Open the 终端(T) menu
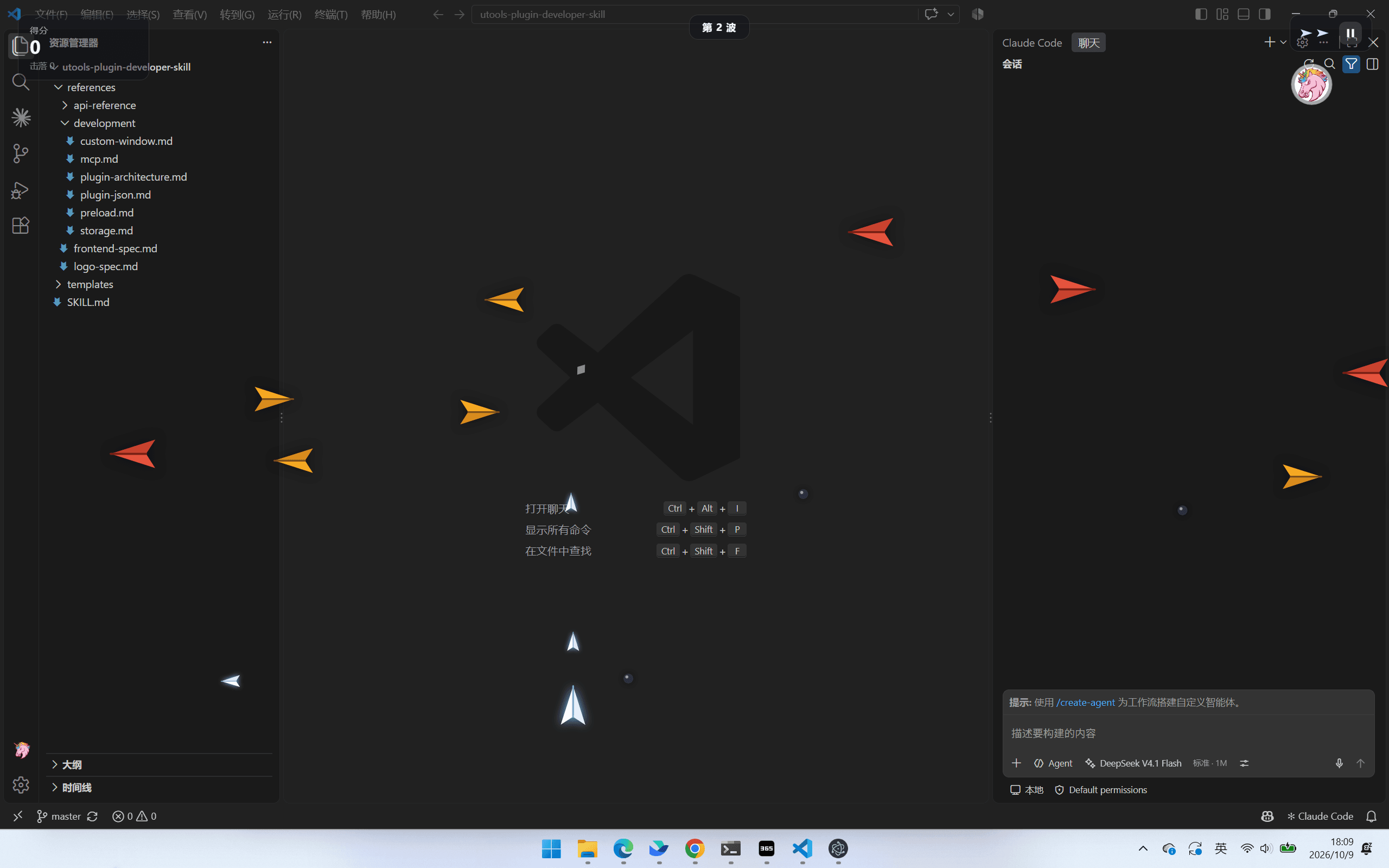This screenshot has width=1389, height=868. pyautogui.click(x=331, y=14)
